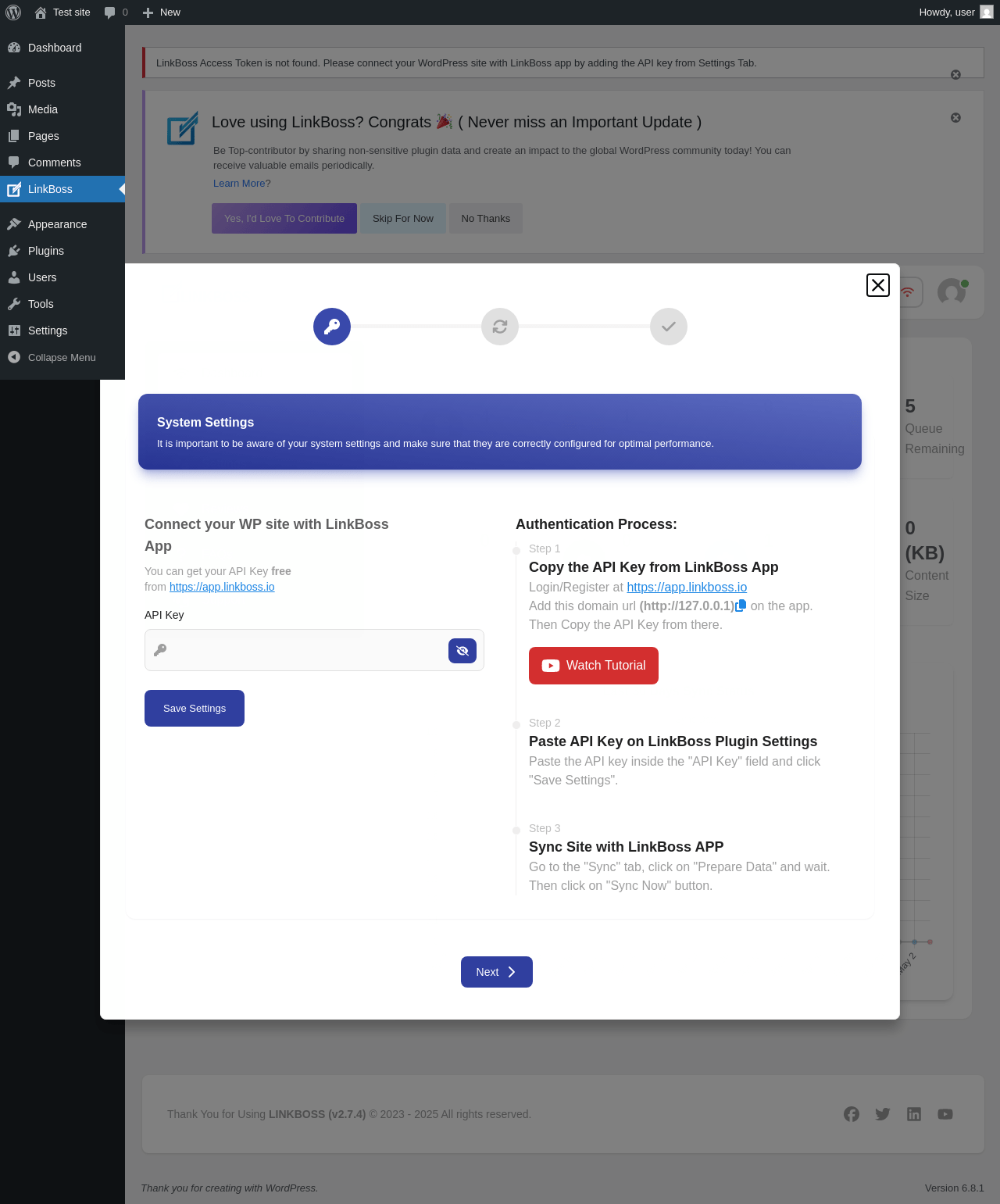
Task: Click Yes, I'd Love To Contribute
Action: click(x=284, y=219)
